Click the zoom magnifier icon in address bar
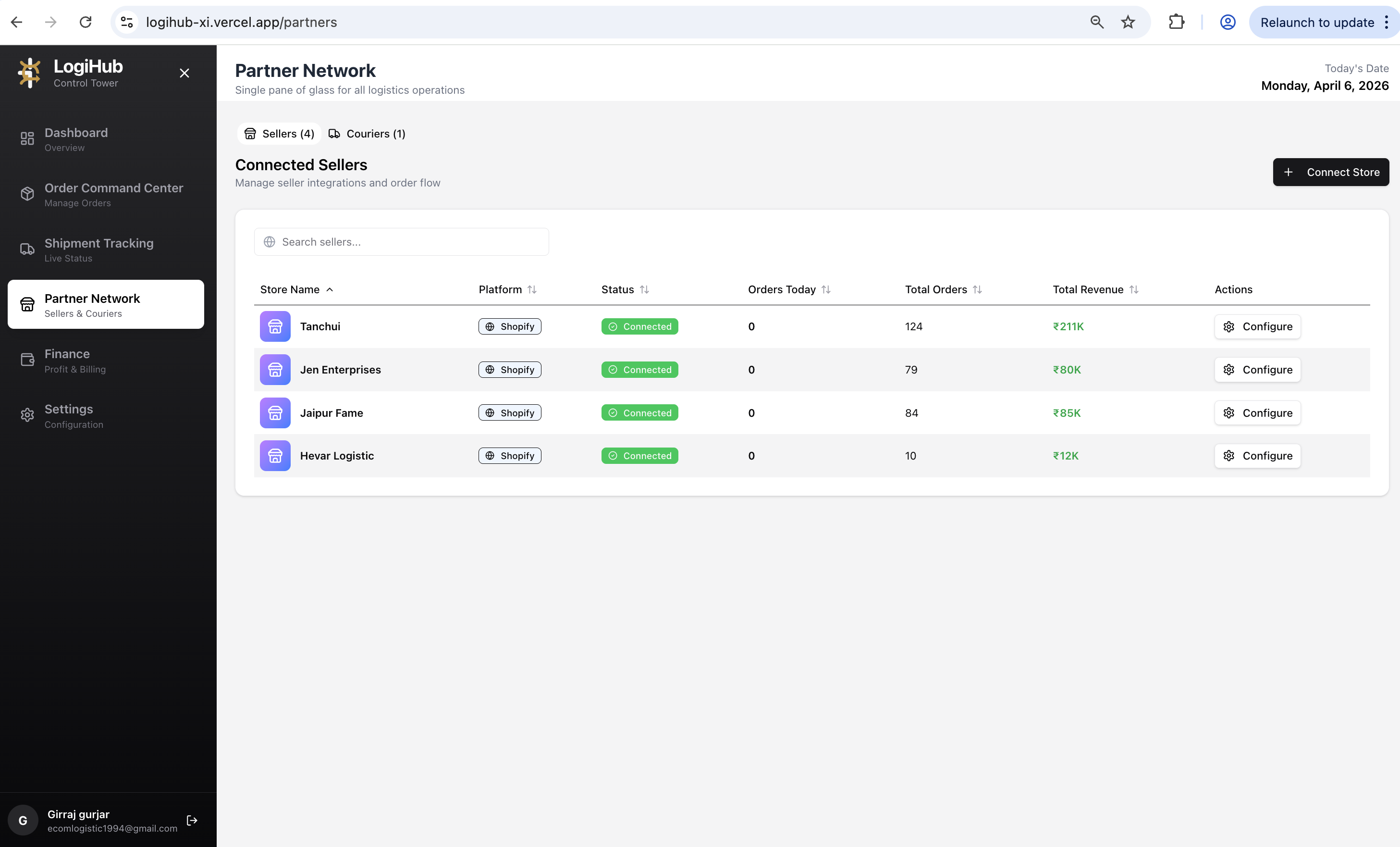The height and width of the screenshot is (847, 1400). click(1096, 22)
